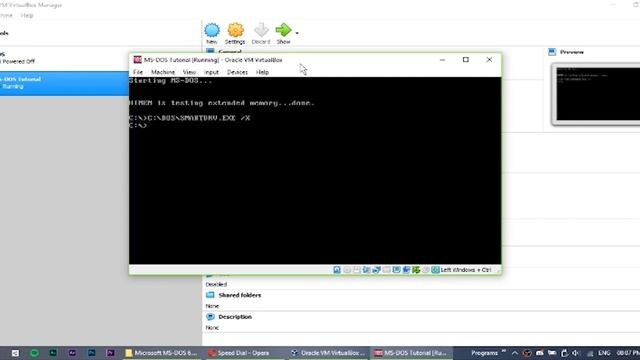Click the Left Windows + Ctrl host key label
This screenshot has width=640, height=360.
coord(466,270)
